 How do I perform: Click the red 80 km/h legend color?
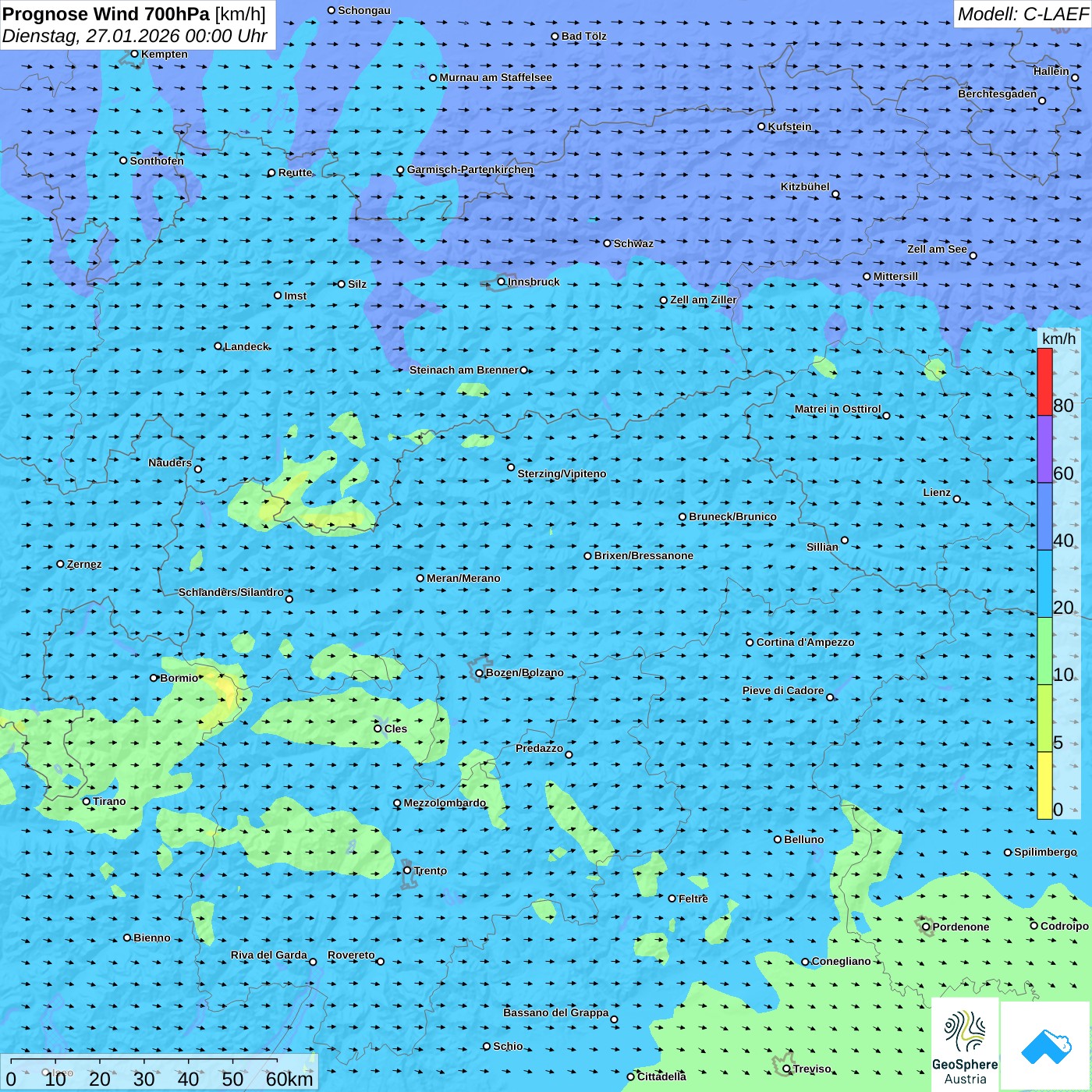click(1044, 381)
